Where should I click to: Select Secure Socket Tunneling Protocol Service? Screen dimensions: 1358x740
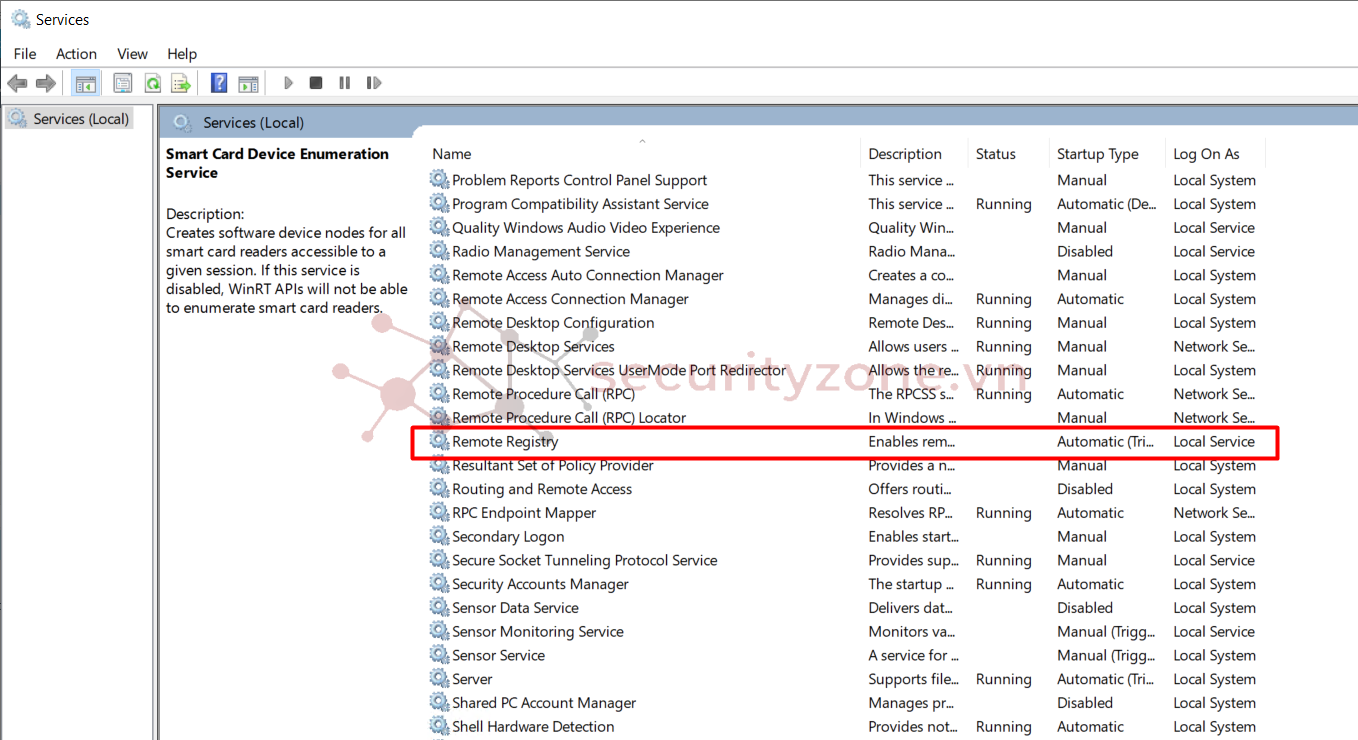tap(584, 560)
